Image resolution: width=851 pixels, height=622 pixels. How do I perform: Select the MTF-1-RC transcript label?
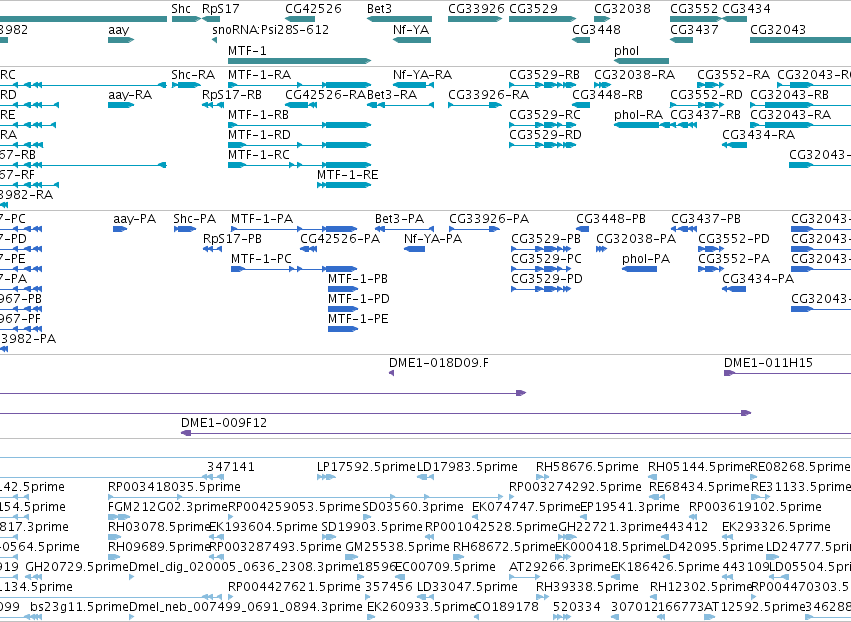pos(259,155)
